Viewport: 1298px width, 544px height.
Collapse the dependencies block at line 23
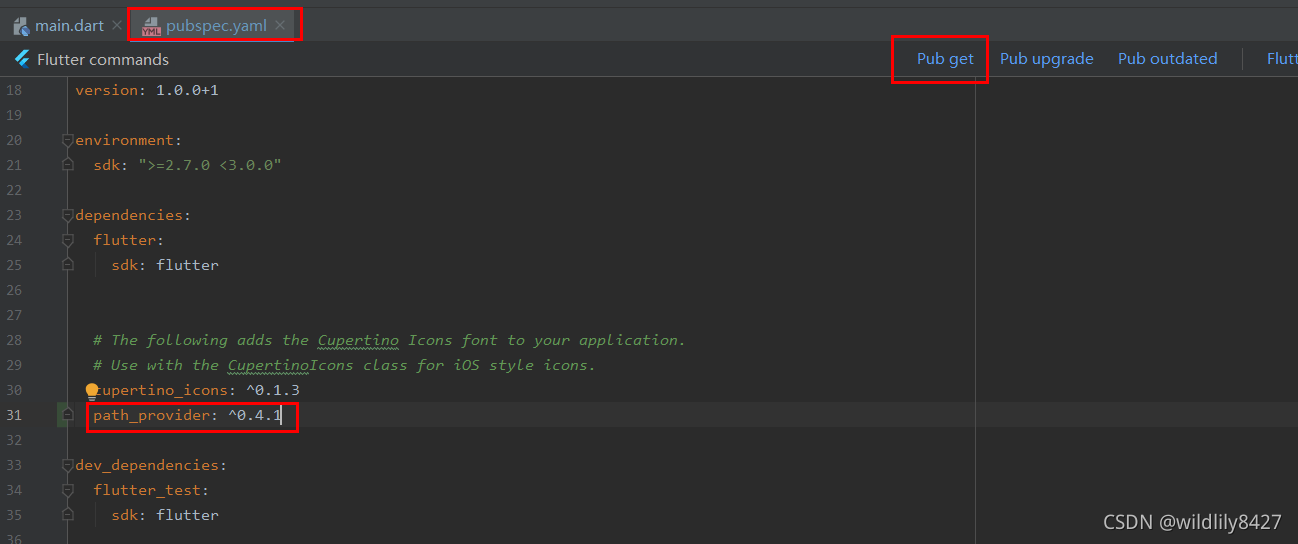(x=67, y=215)
